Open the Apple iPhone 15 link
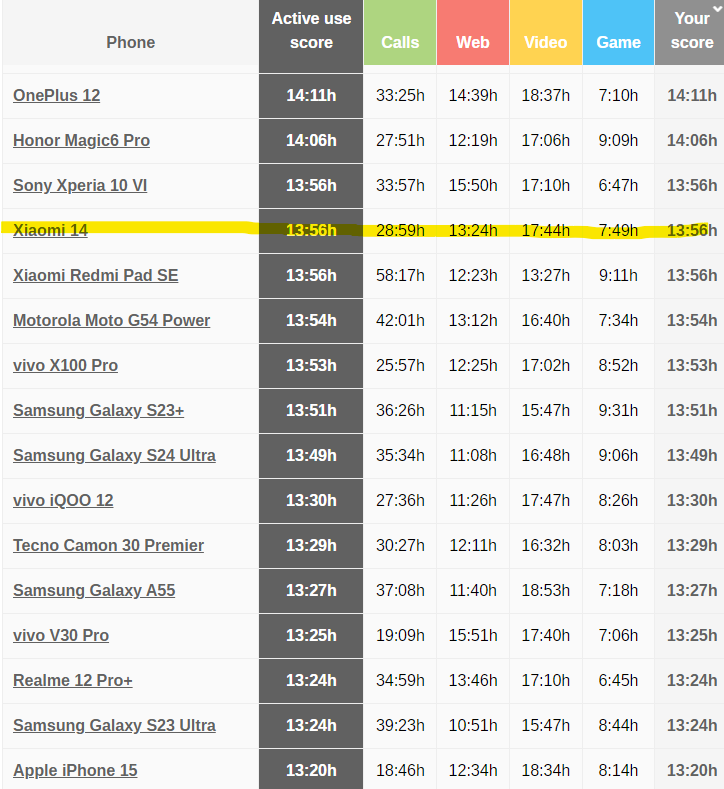Screen dimensions: 724x789 75,771
